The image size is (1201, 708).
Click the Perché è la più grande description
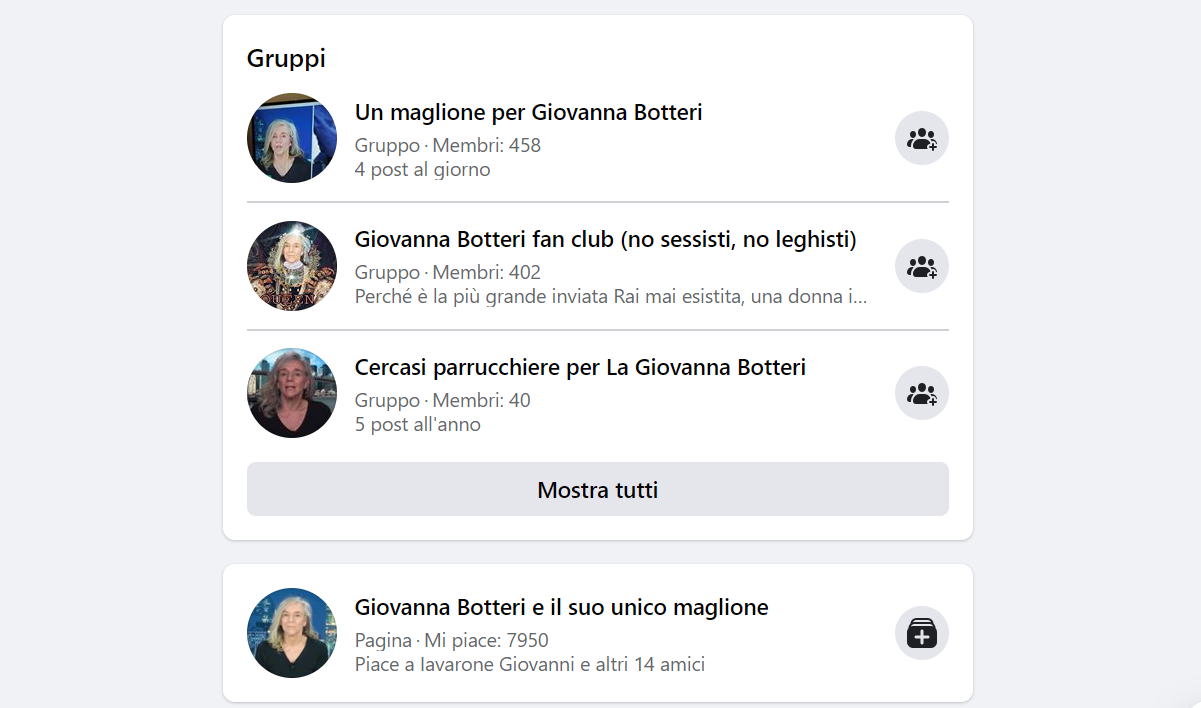(x=610, y=297)
